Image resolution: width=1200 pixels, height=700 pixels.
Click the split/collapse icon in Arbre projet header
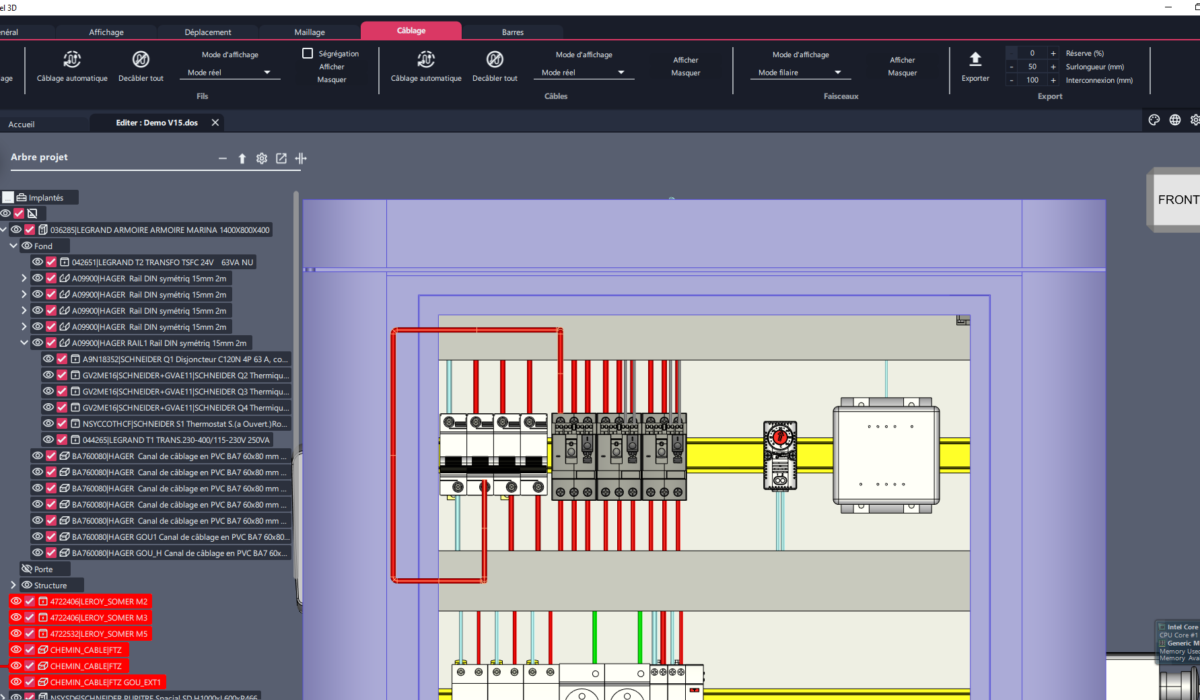tap(301, 159)
